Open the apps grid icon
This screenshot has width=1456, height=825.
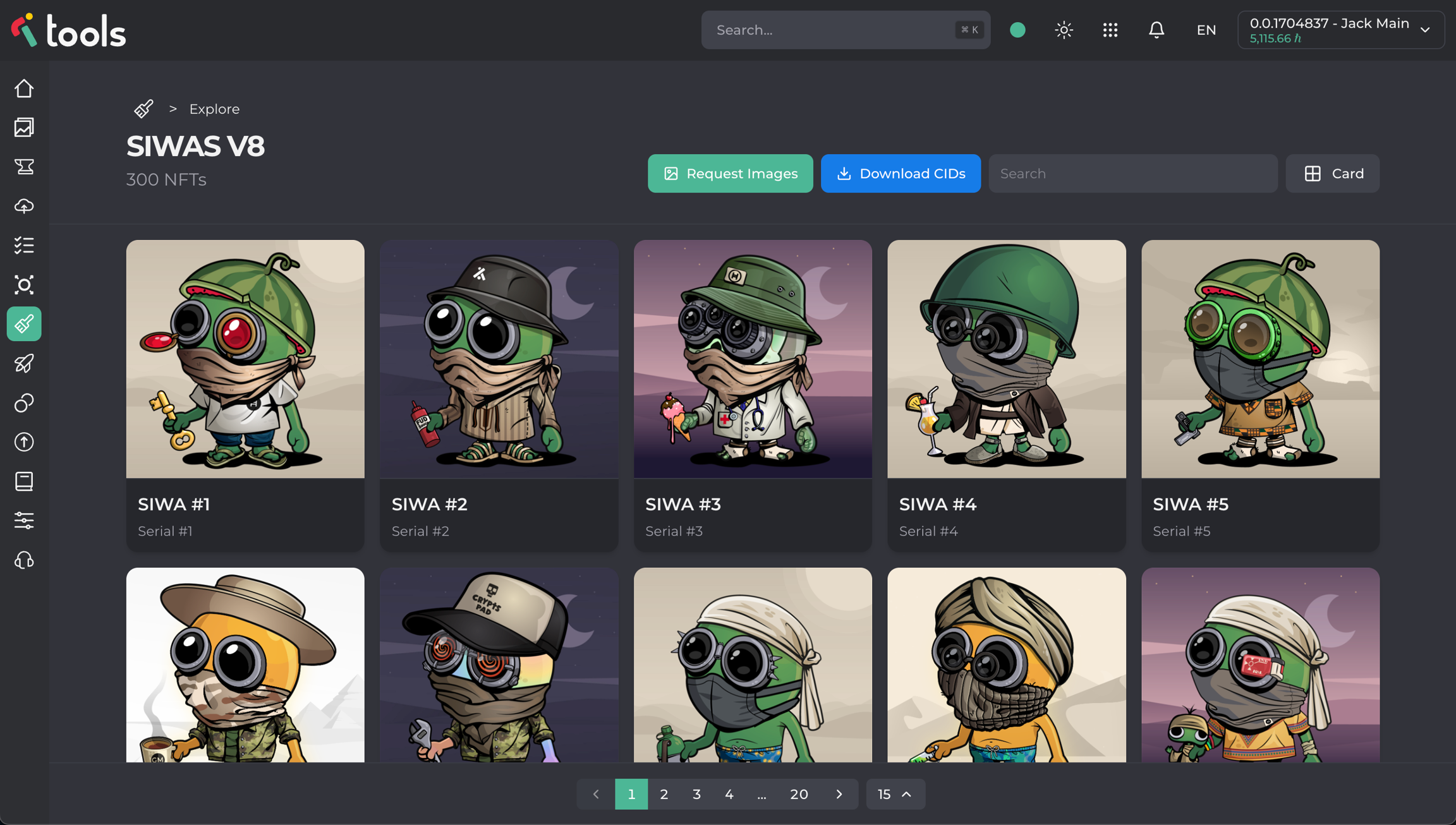(x=1110, y=30)
